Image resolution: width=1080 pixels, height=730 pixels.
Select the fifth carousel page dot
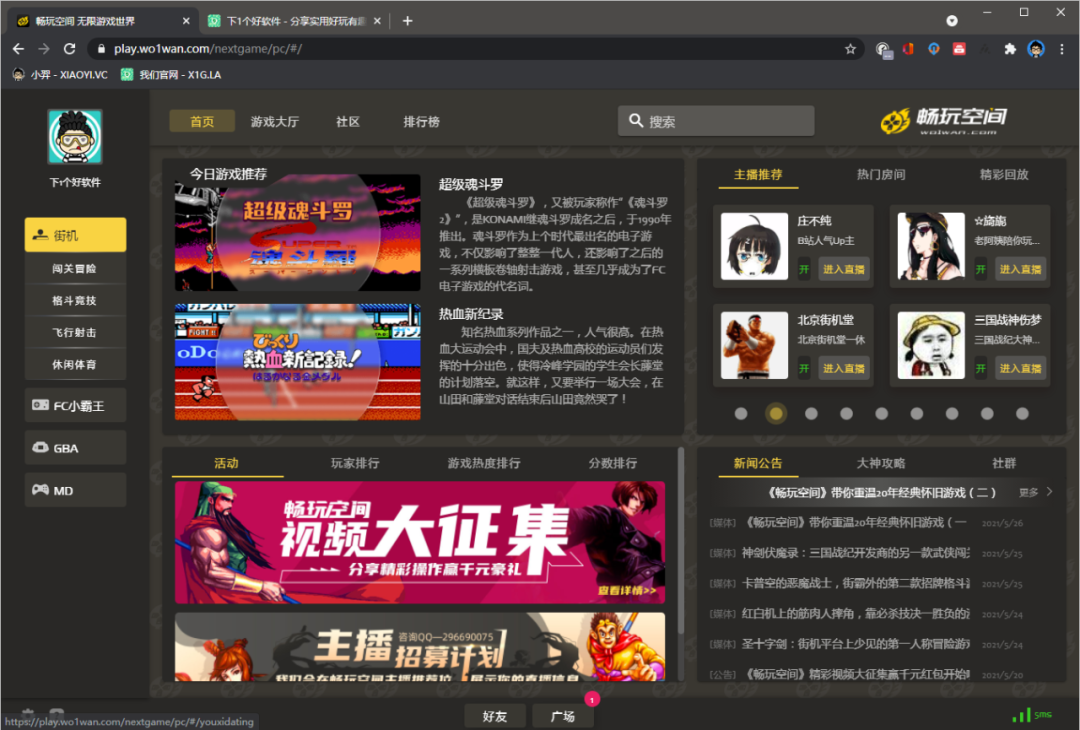882,413
